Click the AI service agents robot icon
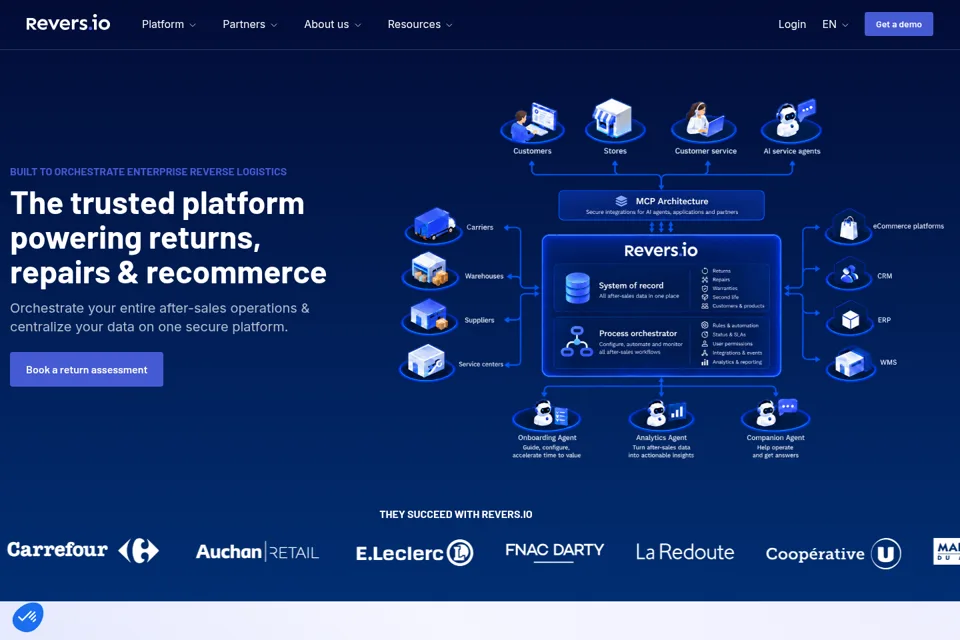 point(791,119)
